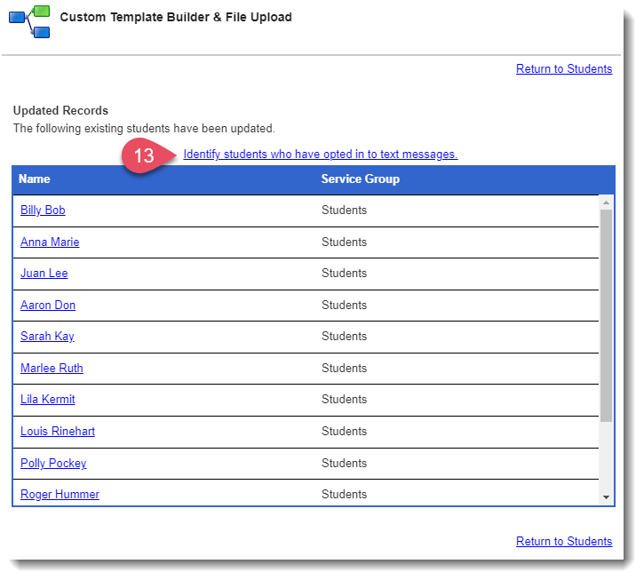The width and height of the screenshot is (644, 580).
Task: Click the scrollbar down arrow in table
Action: click(x=606, y=497)
